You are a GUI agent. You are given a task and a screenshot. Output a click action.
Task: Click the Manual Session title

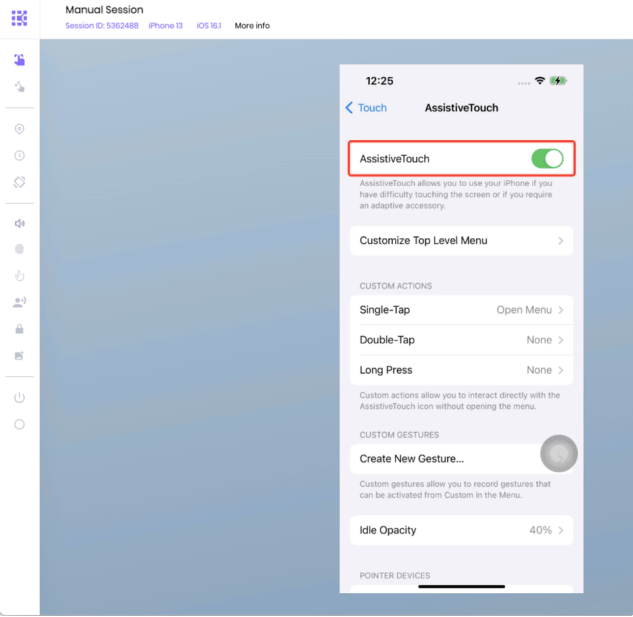click(104, 10)
